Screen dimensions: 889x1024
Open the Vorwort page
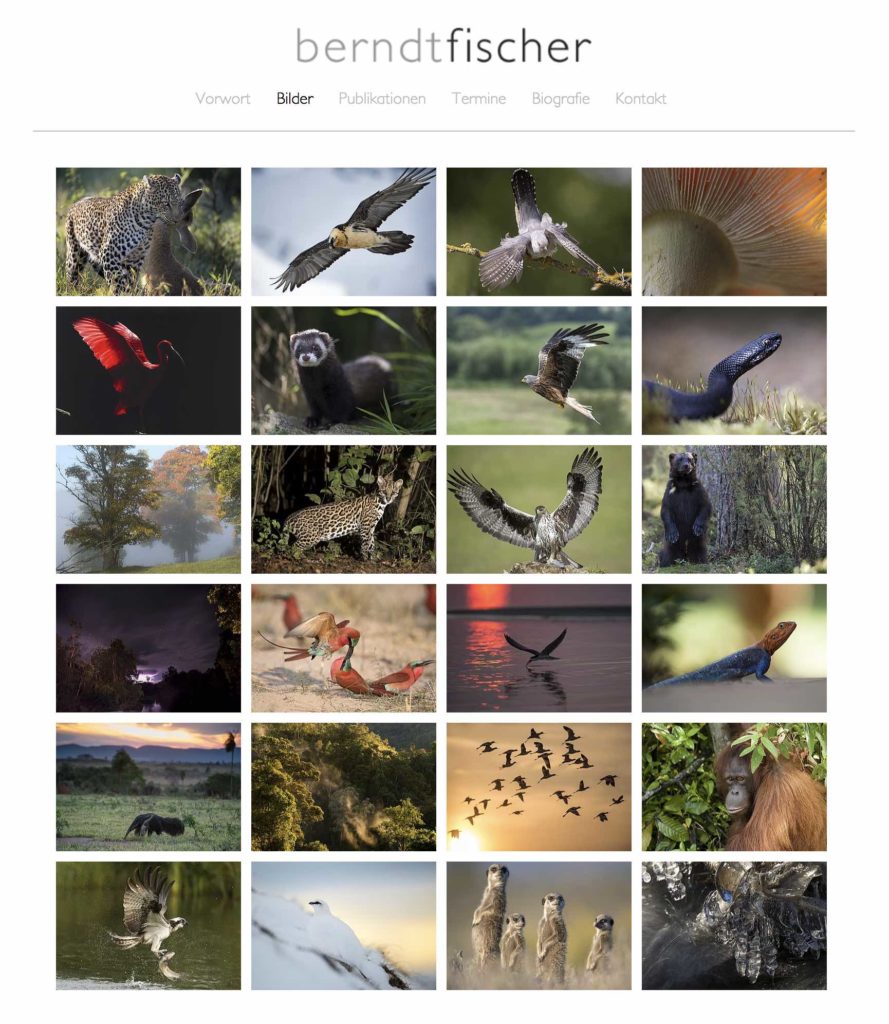click(x=223, y=99)
